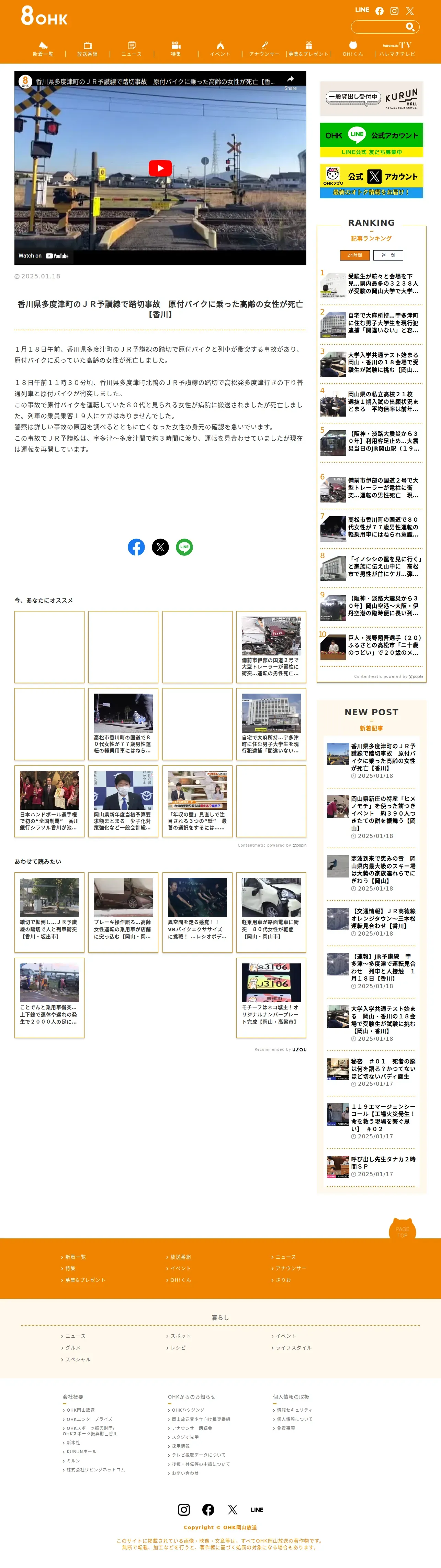Open 募集&プレゼント navigation item
The image size is (441, 1568).
tap(308, 49)
